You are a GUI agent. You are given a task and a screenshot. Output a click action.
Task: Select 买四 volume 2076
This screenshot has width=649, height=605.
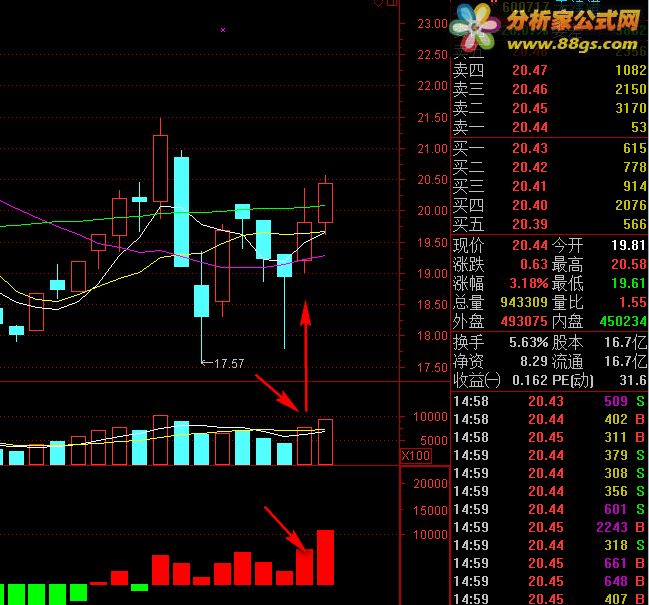click(631, 205)
